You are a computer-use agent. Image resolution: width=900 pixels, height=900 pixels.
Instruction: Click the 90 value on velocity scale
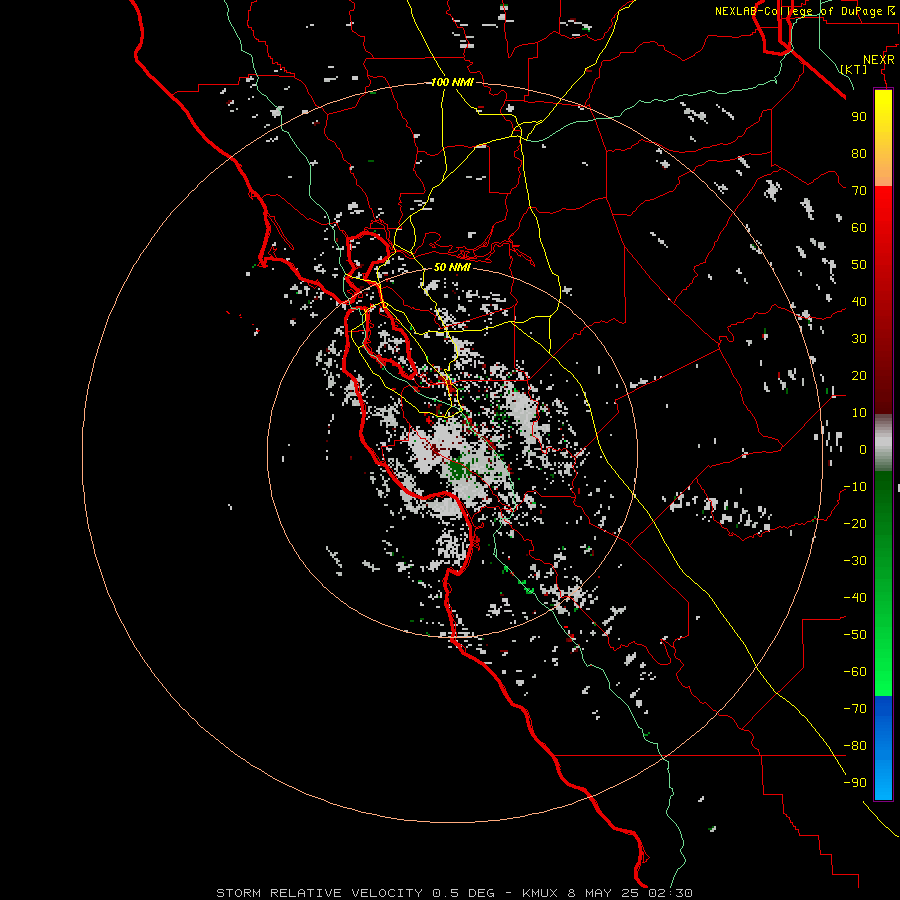[x=859, y=117]
